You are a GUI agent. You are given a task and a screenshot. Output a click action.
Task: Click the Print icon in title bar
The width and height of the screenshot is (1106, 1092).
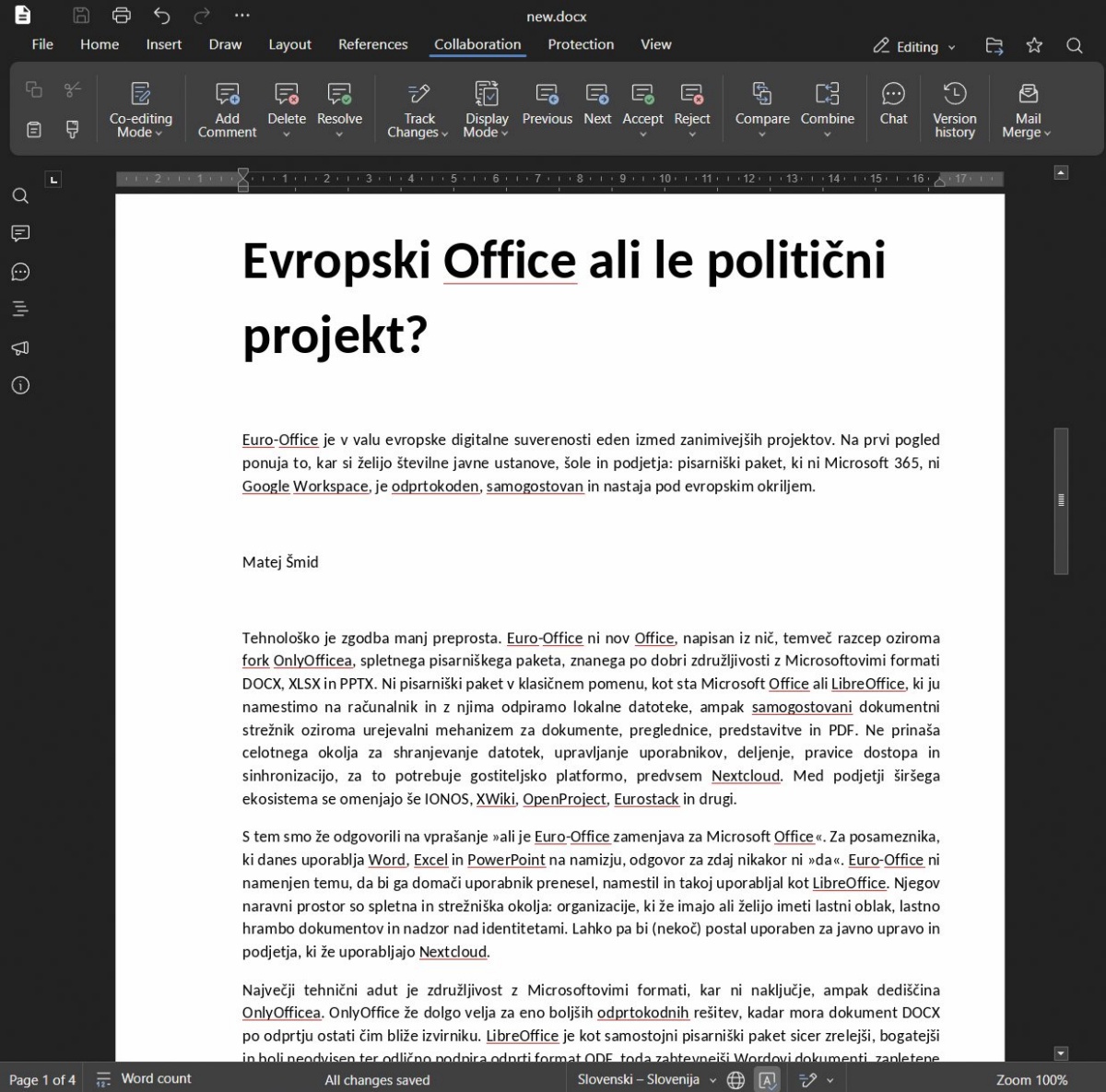tap(121, 16)
